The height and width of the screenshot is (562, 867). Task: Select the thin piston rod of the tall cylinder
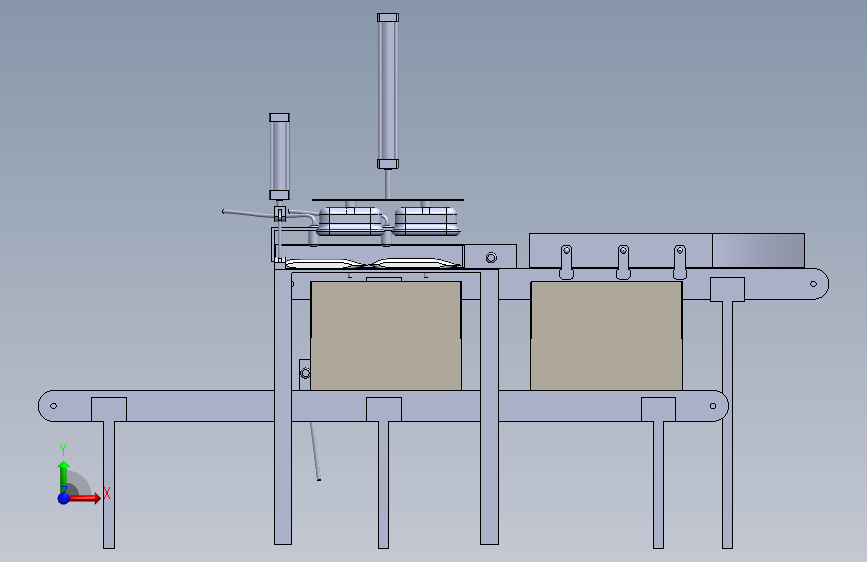[387, 184]
